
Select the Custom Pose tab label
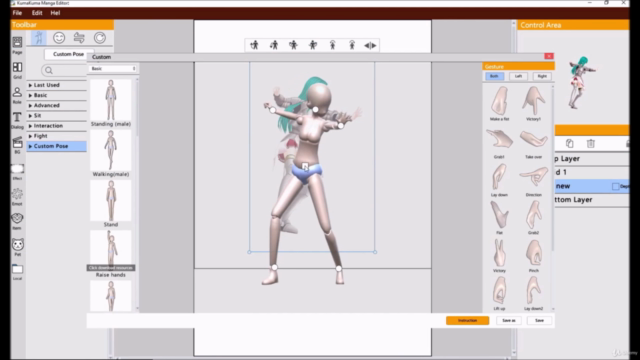tap(68, 54)
